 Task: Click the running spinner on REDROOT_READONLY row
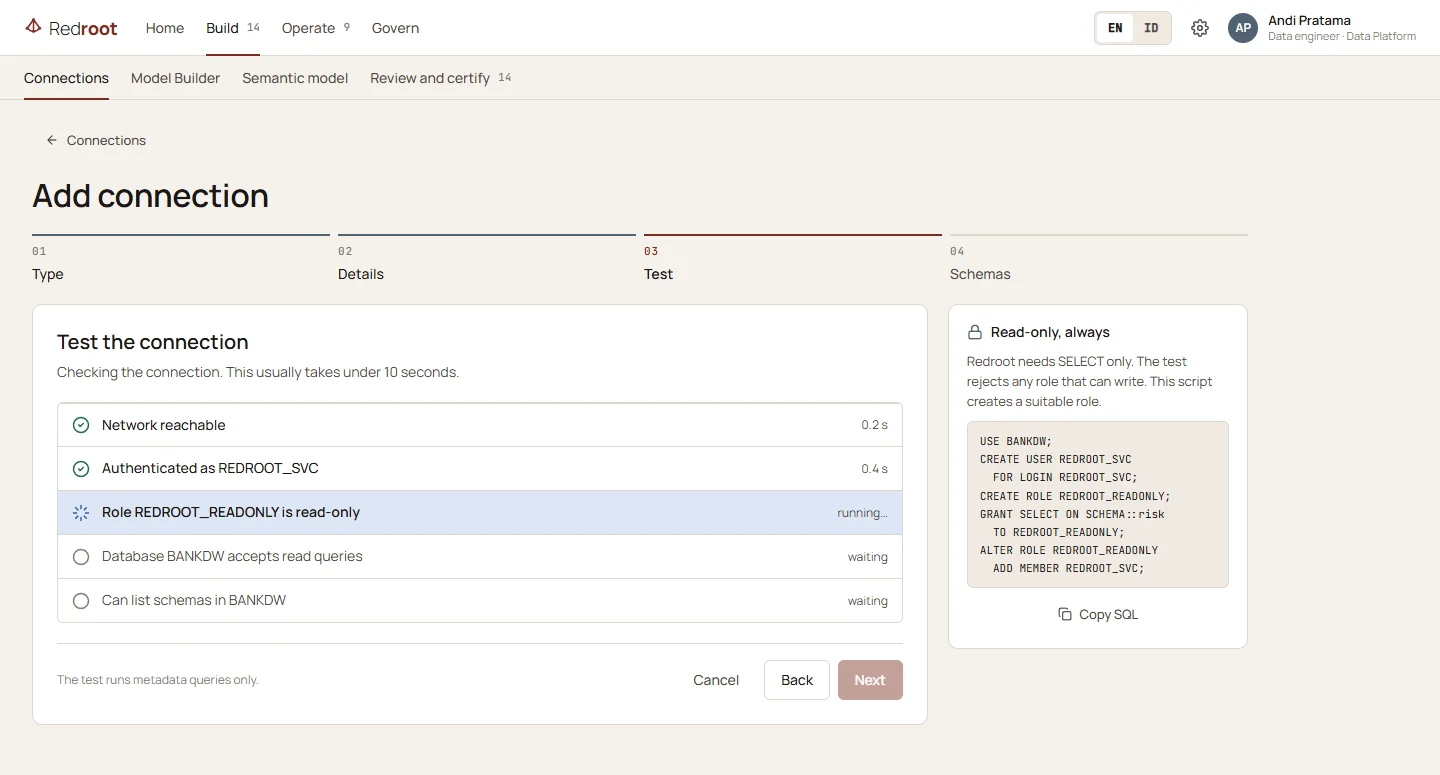[x=81, y=512]
